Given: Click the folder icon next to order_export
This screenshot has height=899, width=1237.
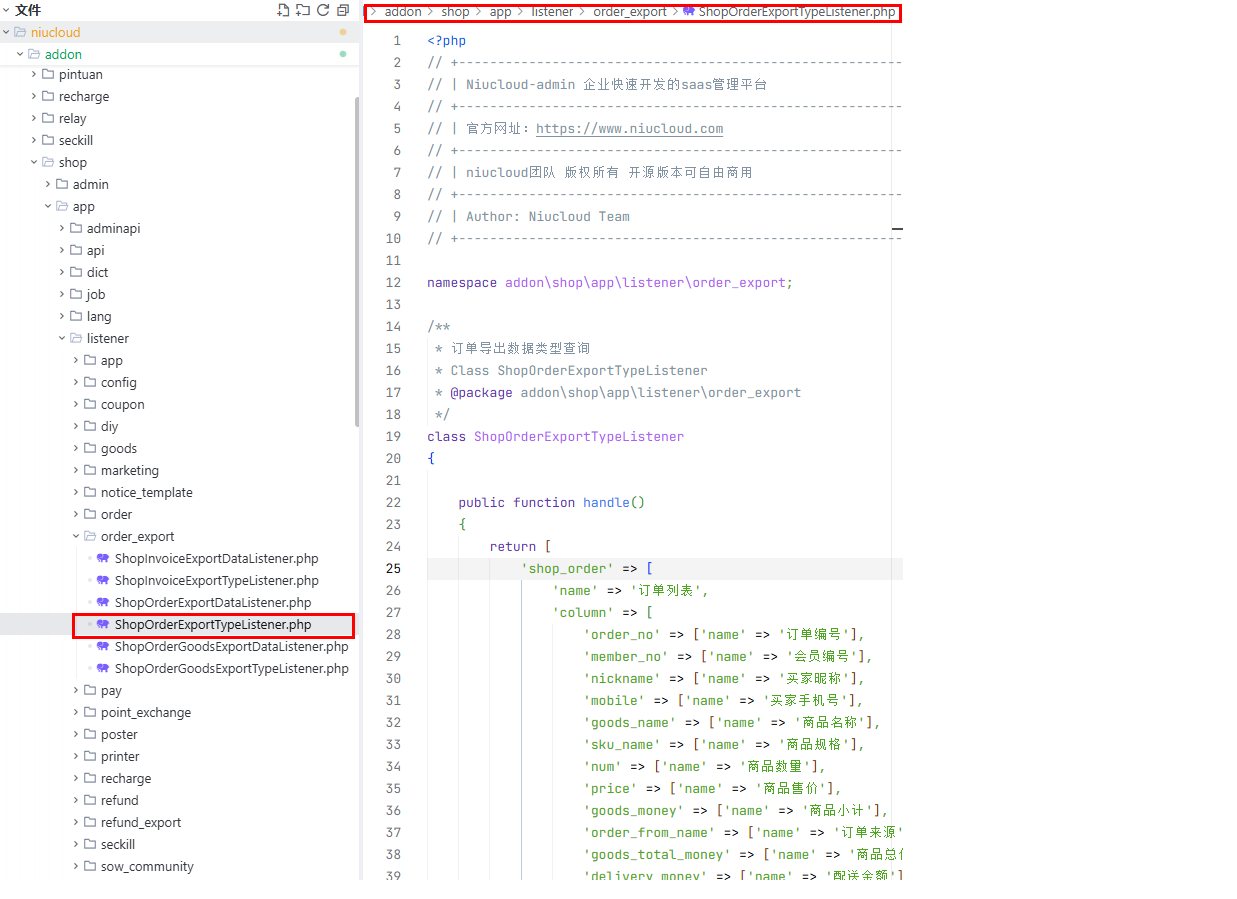Looking at the screenshot, I should click(90, 537).
